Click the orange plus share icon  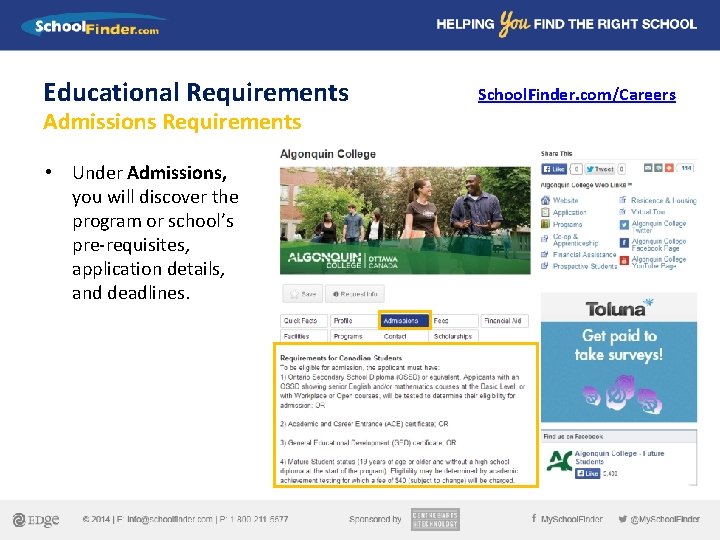pyautogui.click(x=669, y=168)
